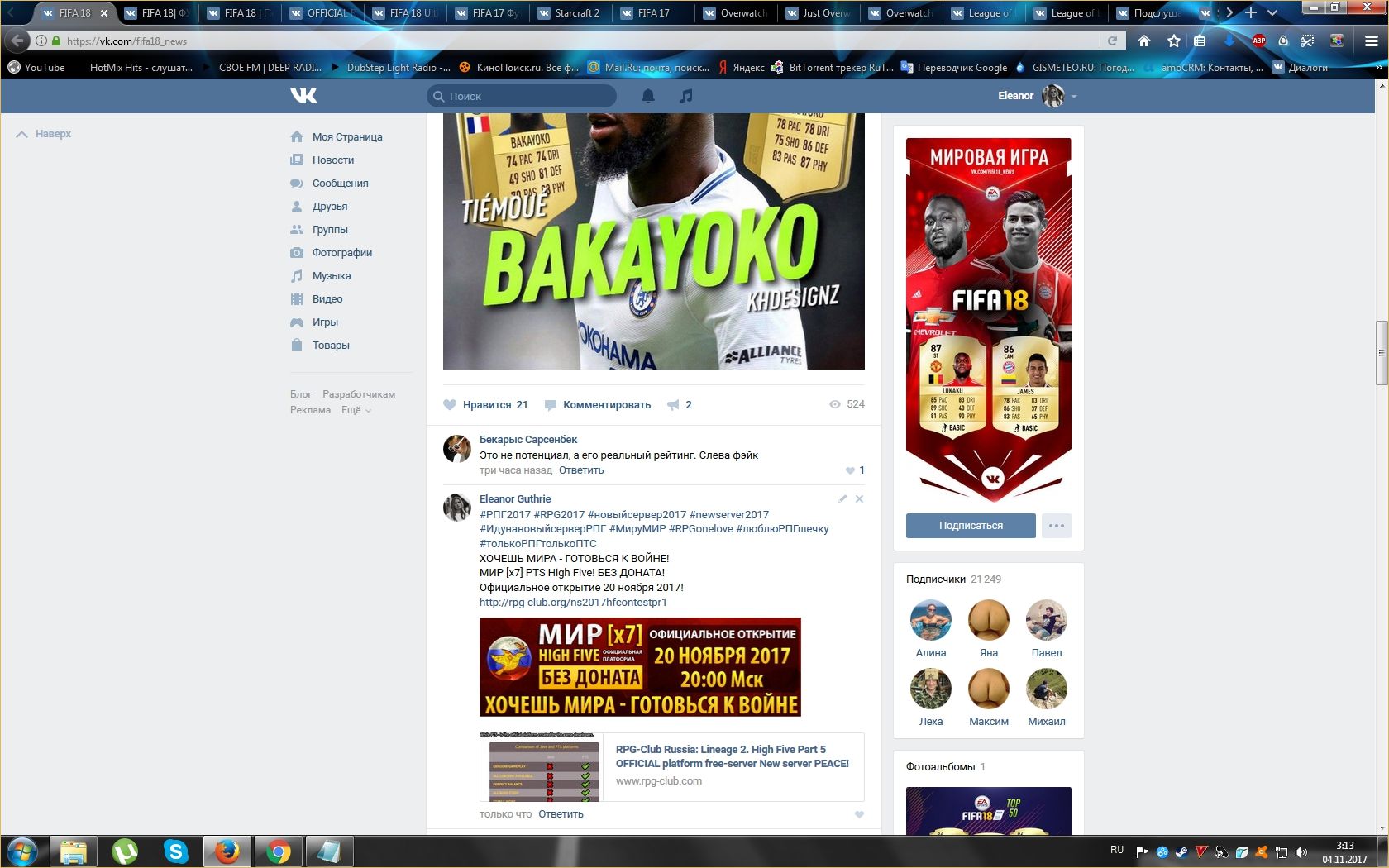This screenshot has width=1389, height=868.
Task: Open the browser bookmarks list icon
Action: (1200, 41)
